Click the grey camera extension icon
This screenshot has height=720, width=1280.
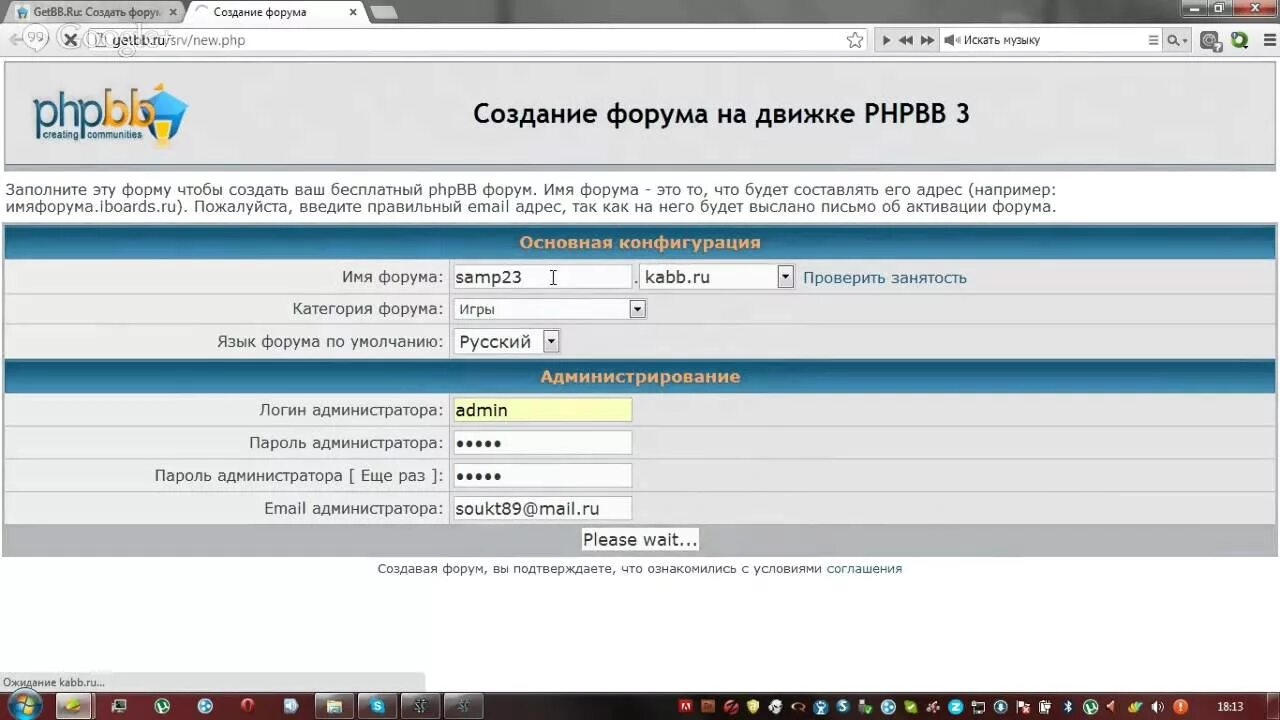pyautogui.click(x=1210, y=41)
